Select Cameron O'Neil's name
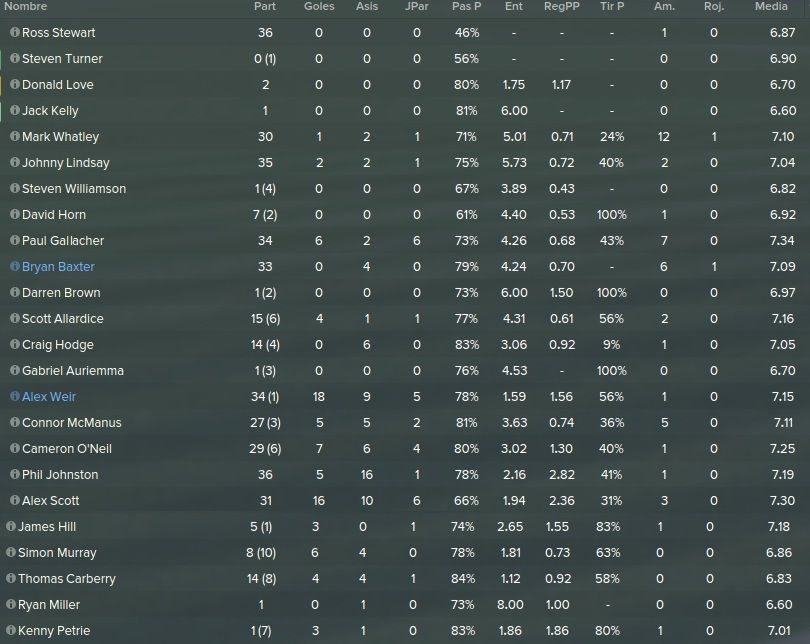The image size is (810, 644). [67, 449]
